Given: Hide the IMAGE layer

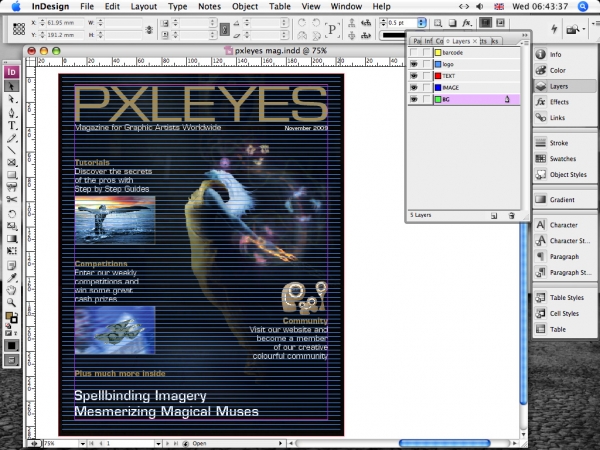Looking at the screenshot, I should click(414, 88).
